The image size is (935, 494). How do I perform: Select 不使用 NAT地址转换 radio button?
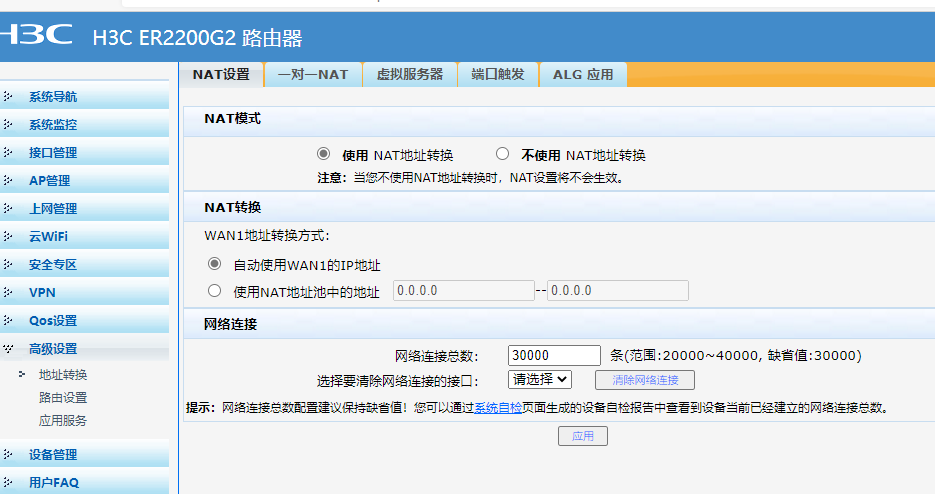click(503, 154)
